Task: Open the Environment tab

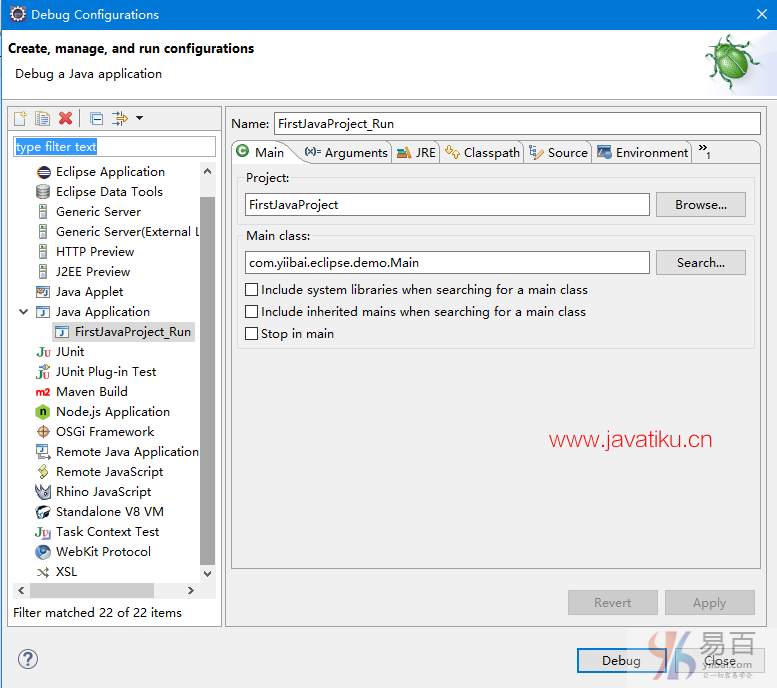Action: click(x=643, y=152)
